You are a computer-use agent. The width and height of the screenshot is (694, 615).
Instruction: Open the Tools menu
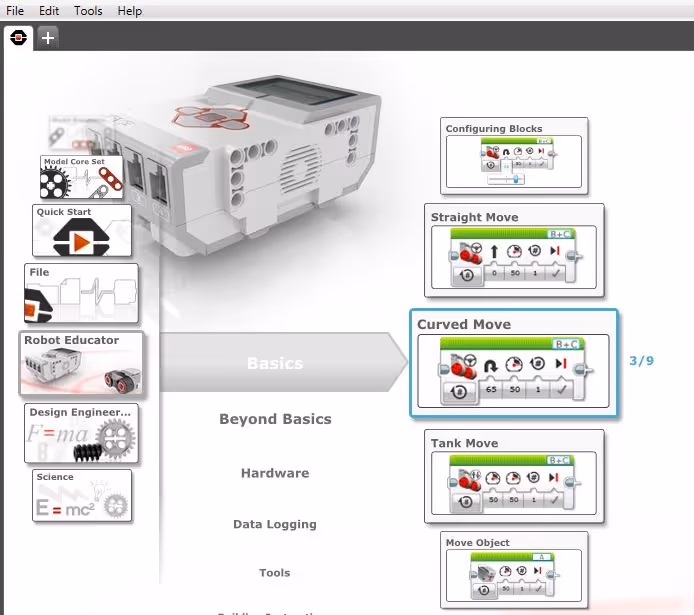[x=88, y=11]
